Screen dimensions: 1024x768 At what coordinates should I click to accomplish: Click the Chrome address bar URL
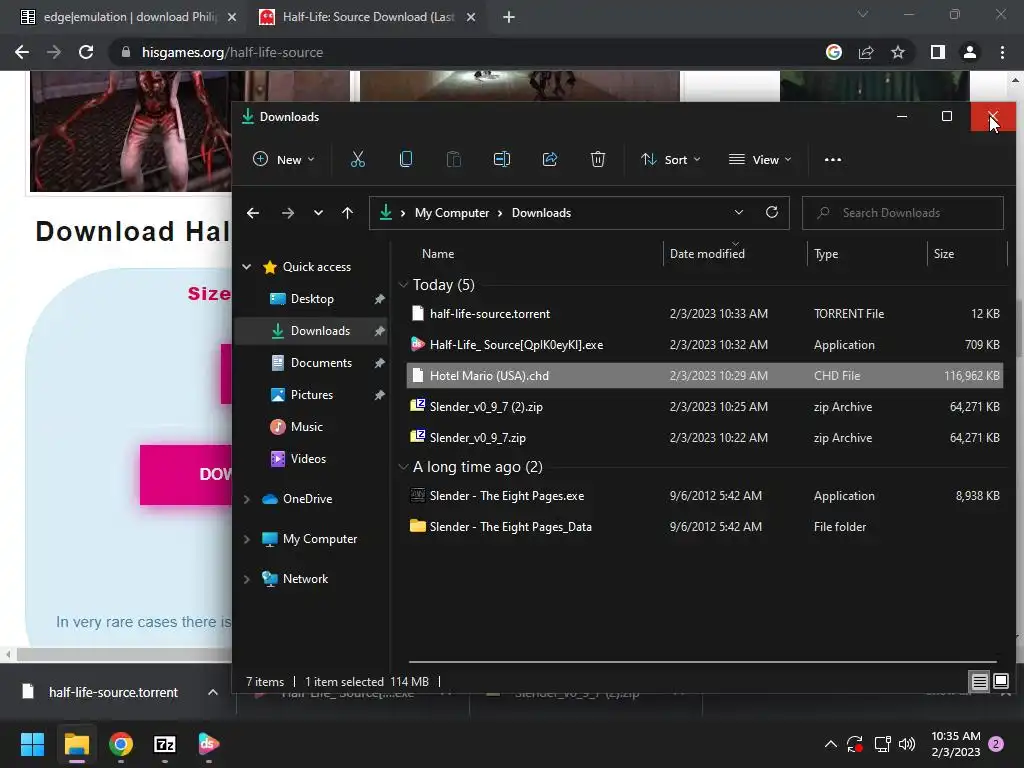tap(232, 52)
